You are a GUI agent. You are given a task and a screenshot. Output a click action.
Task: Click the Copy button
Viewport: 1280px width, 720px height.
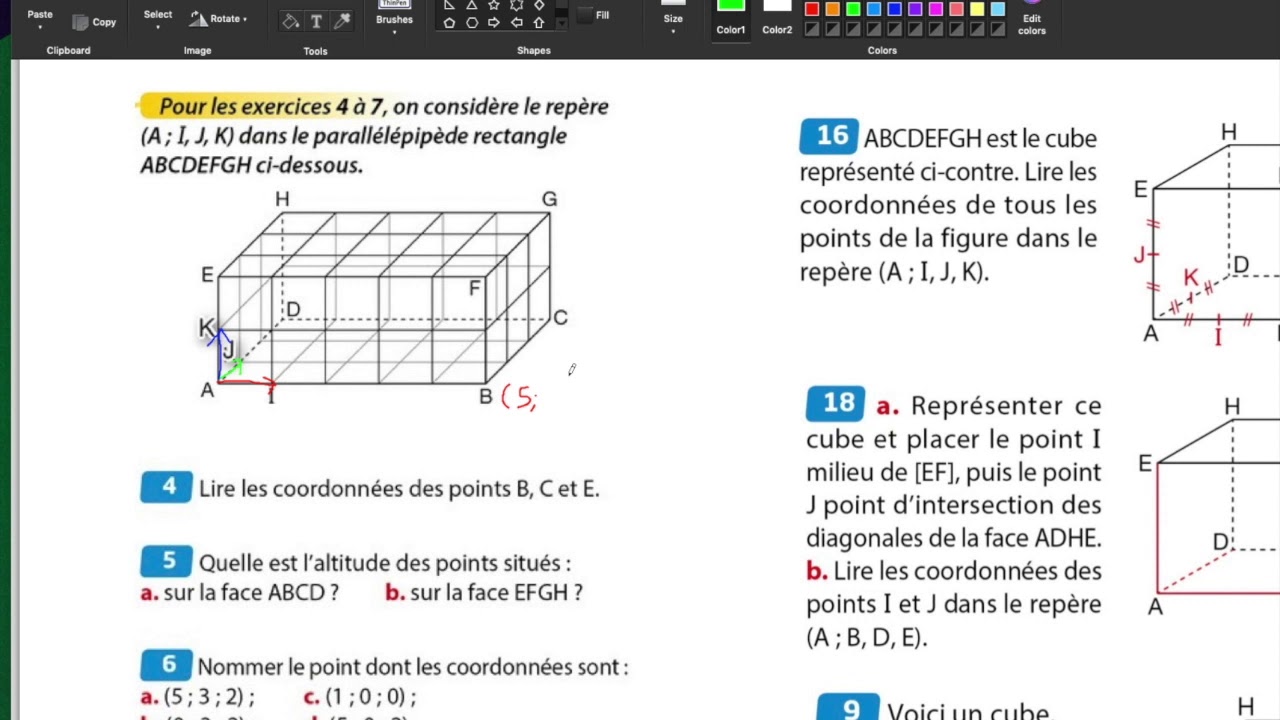pyautogui.click(x=94, y=22)
